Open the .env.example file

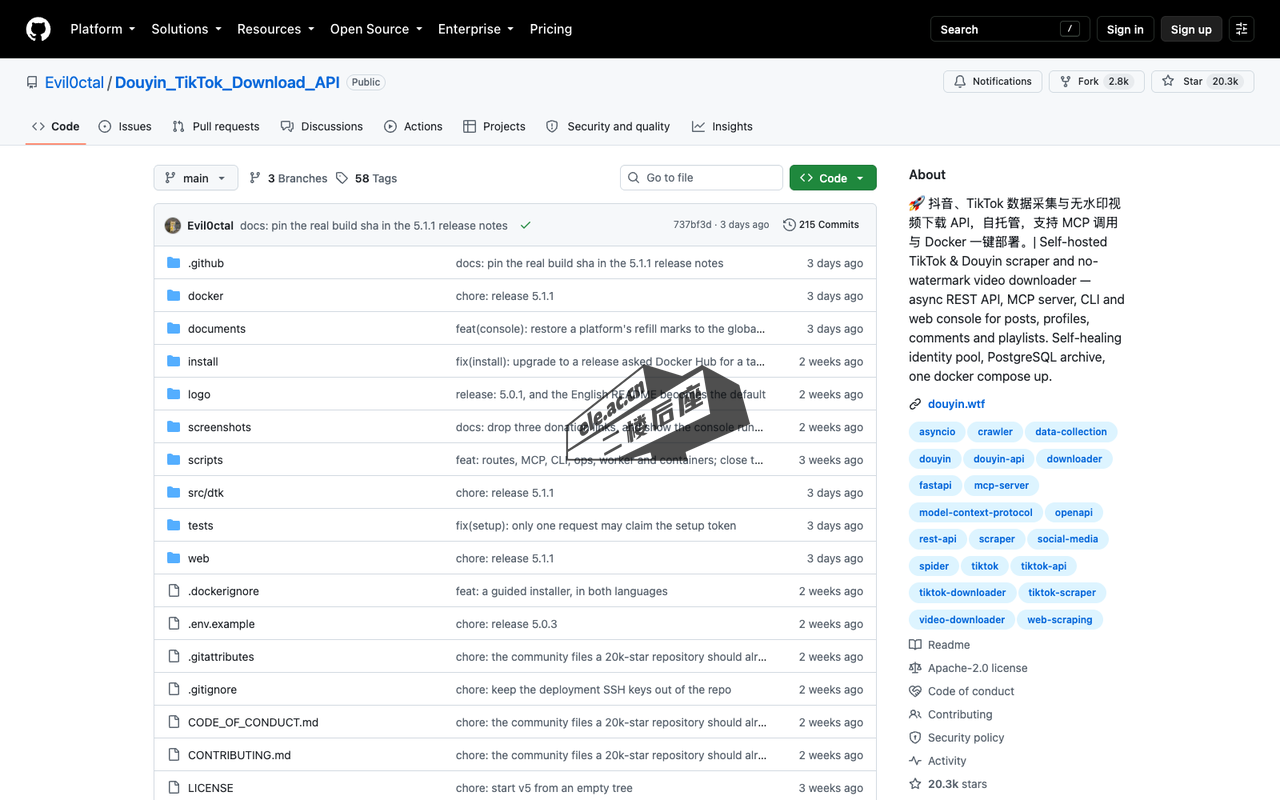(221, 624)
